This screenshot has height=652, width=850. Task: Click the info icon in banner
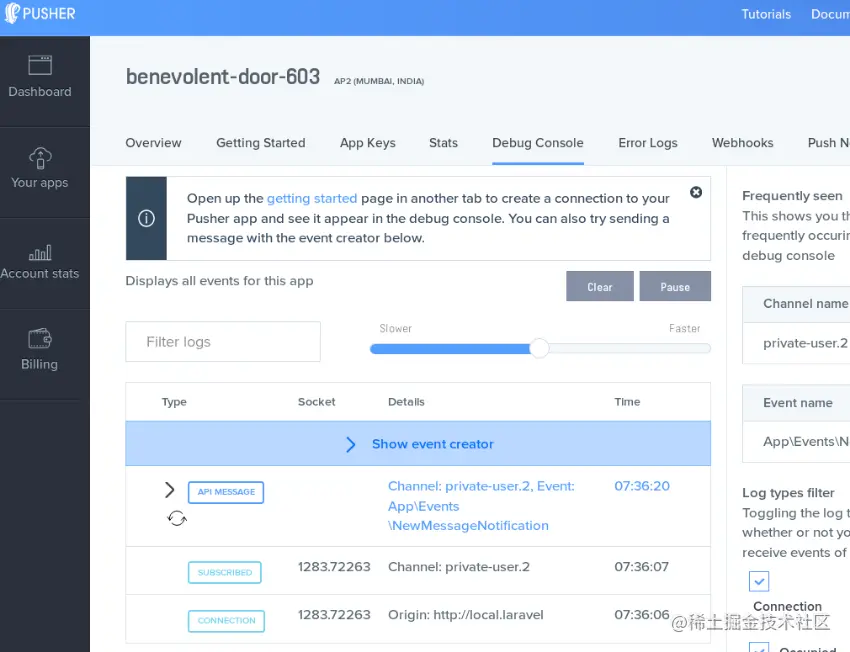(x=146, y=218)
